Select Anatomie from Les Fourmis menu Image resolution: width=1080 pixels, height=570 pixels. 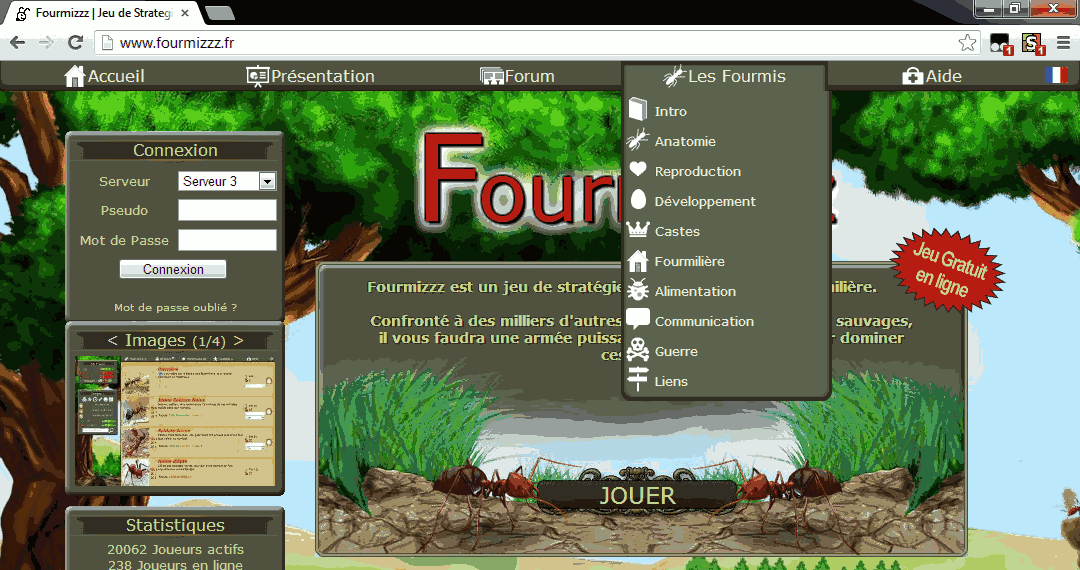[685, 141]
